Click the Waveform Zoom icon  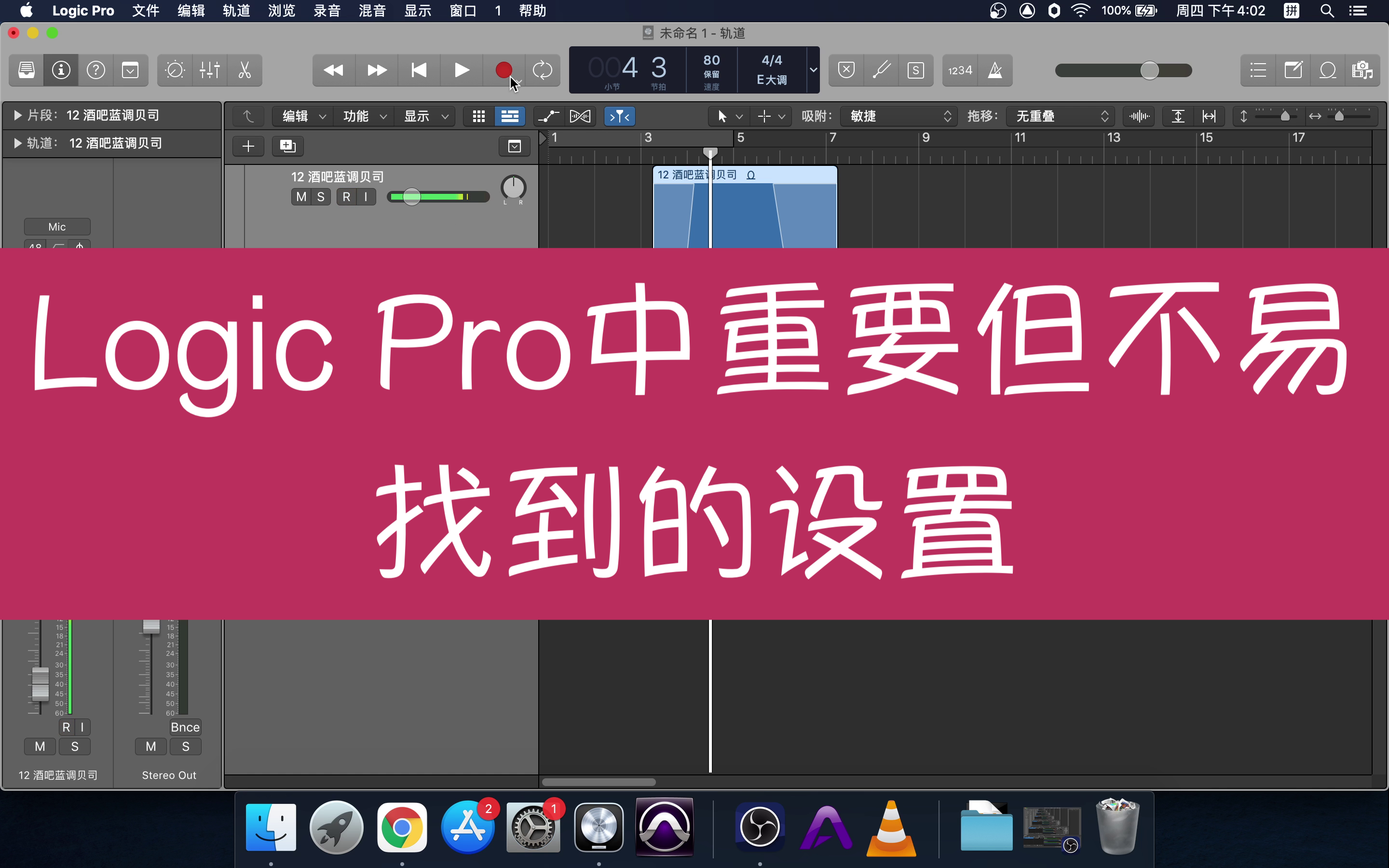[x=1139, y=116]
